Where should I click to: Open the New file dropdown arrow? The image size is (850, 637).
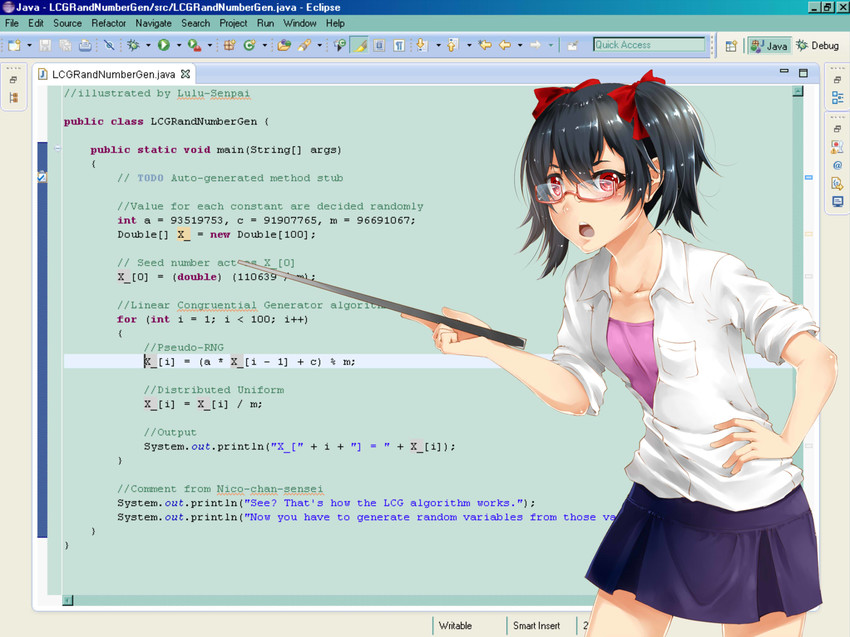coord(29,45)
